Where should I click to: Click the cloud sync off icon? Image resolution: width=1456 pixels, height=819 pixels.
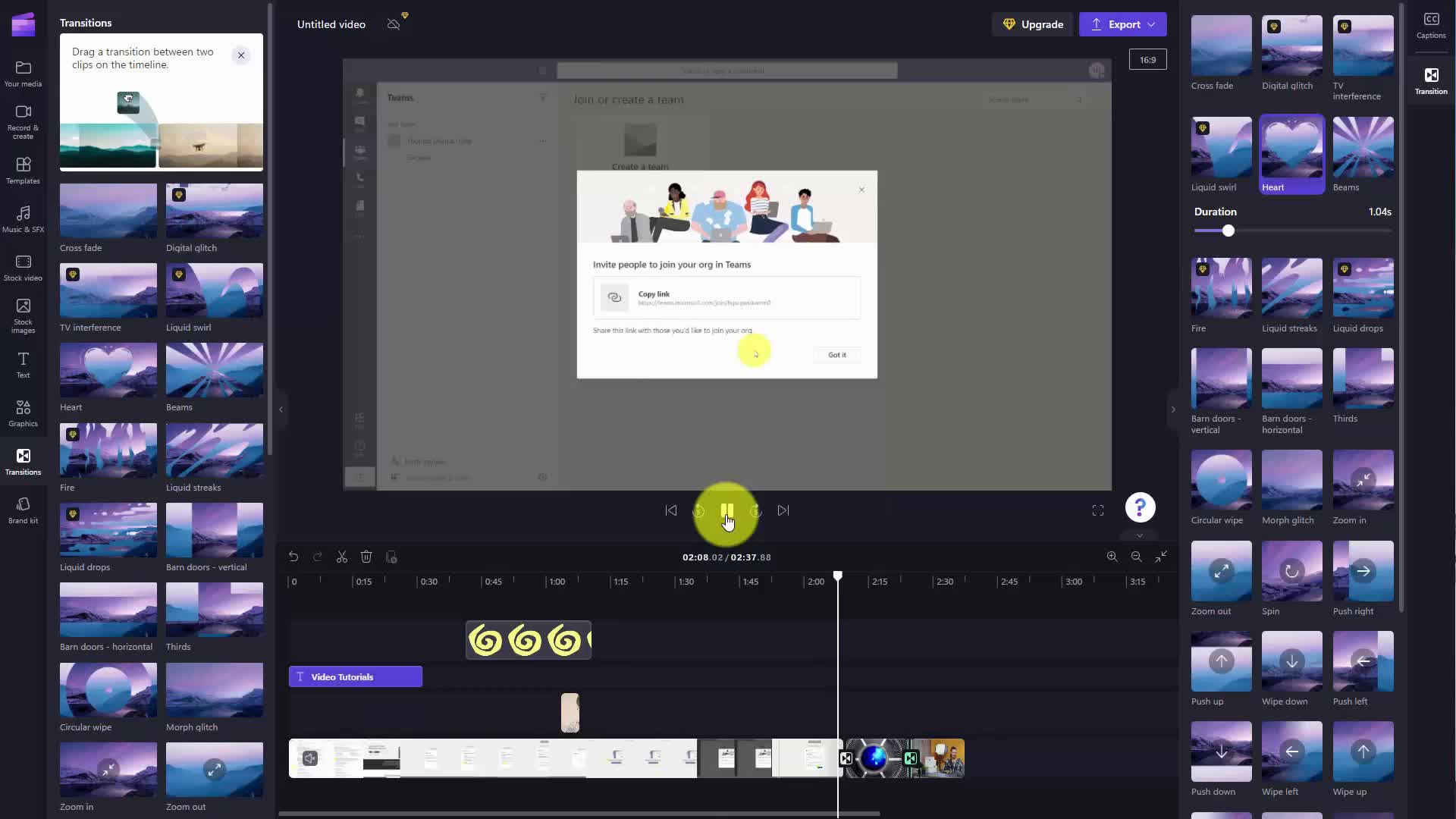394,24
